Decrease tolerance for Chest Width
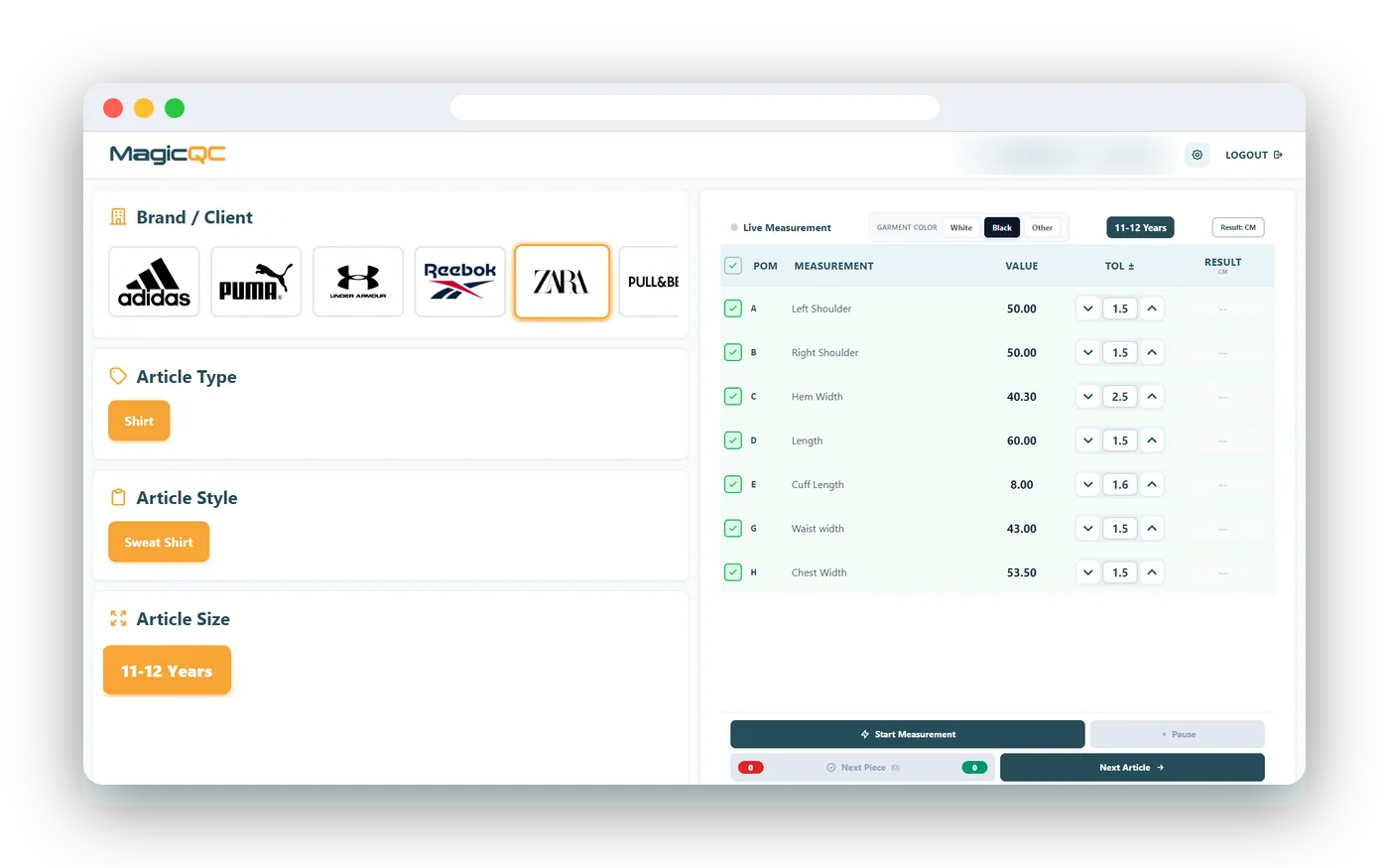 click(1088, 572)
